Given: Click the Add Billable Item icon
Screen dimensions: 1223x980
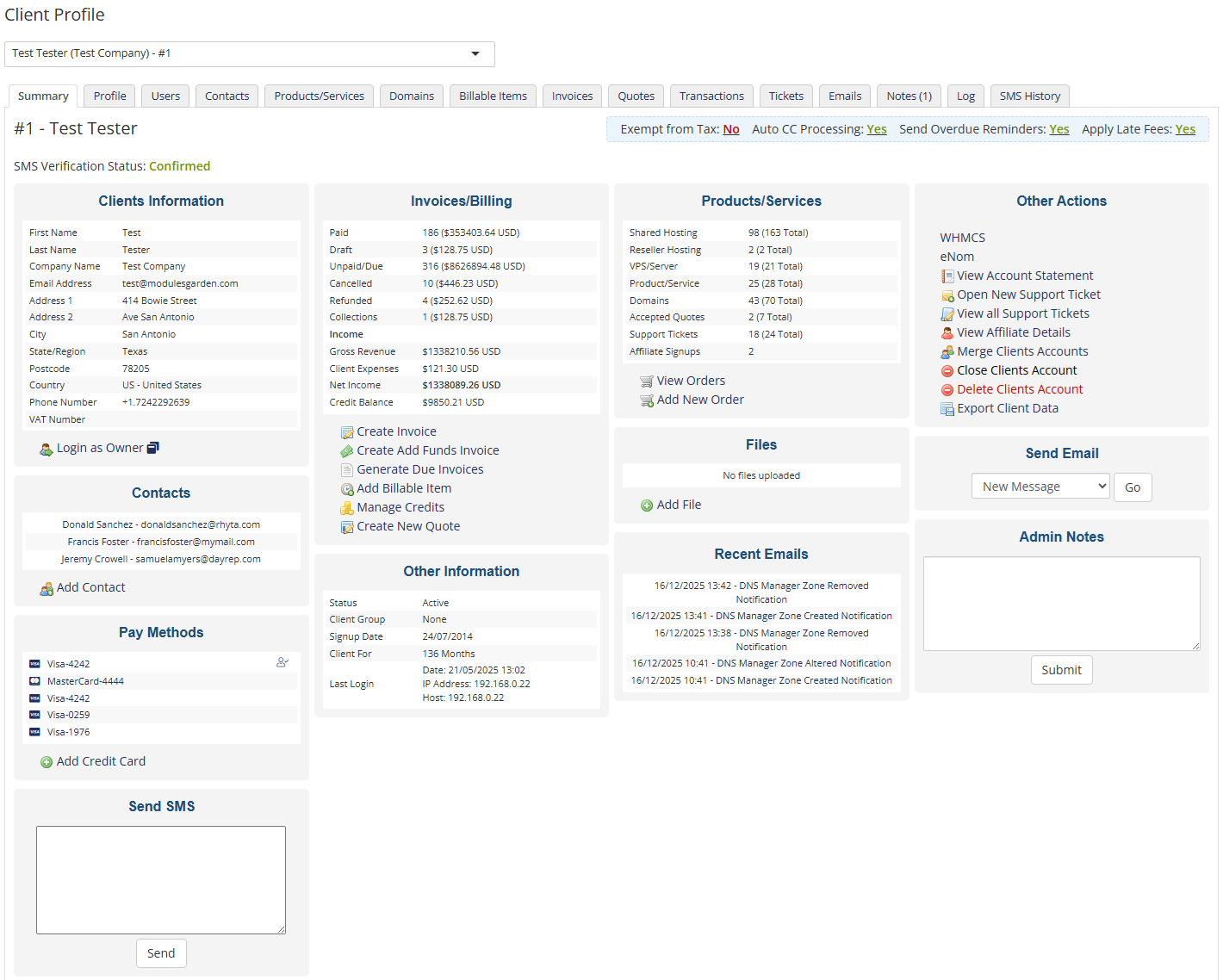Looking at the screenshot, I should [347, 488].
